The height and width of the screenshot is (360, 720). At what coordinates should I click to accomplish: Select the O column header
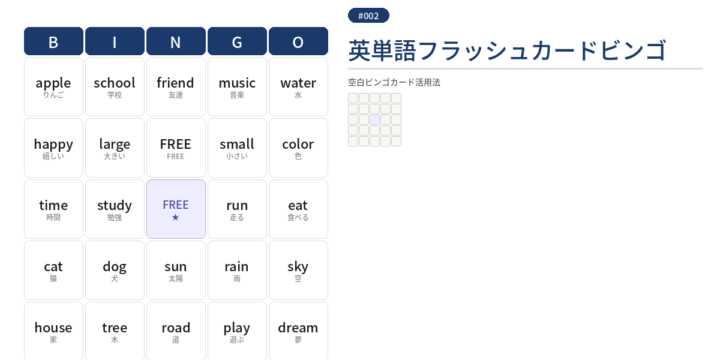click(x=298, y=41)
